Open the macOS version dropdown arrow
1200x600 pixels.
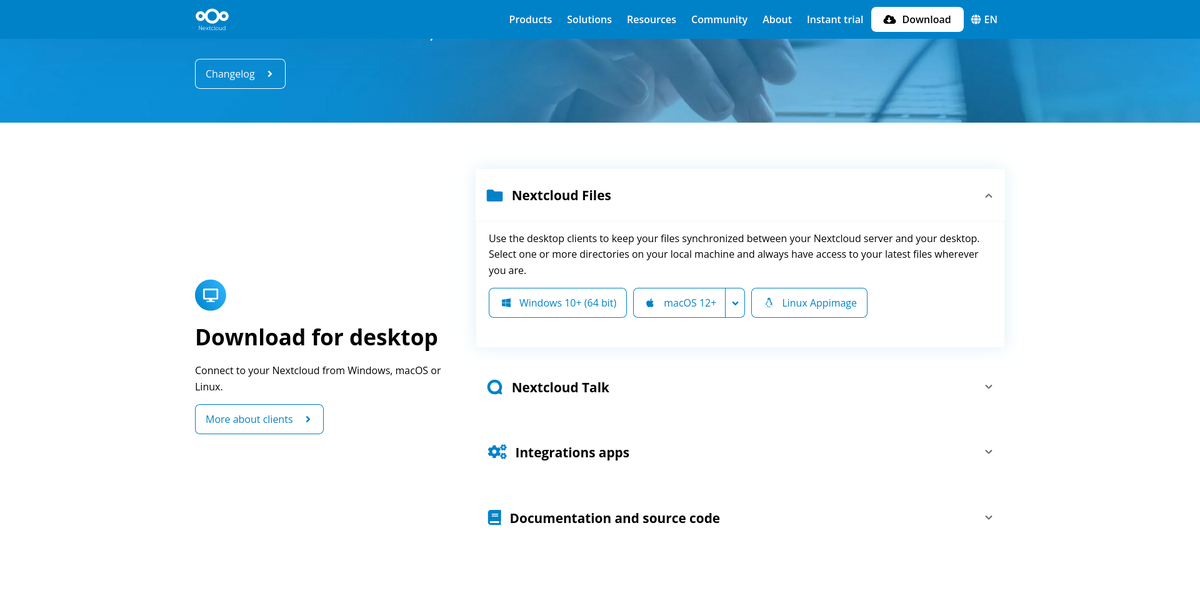click(735, 302)
